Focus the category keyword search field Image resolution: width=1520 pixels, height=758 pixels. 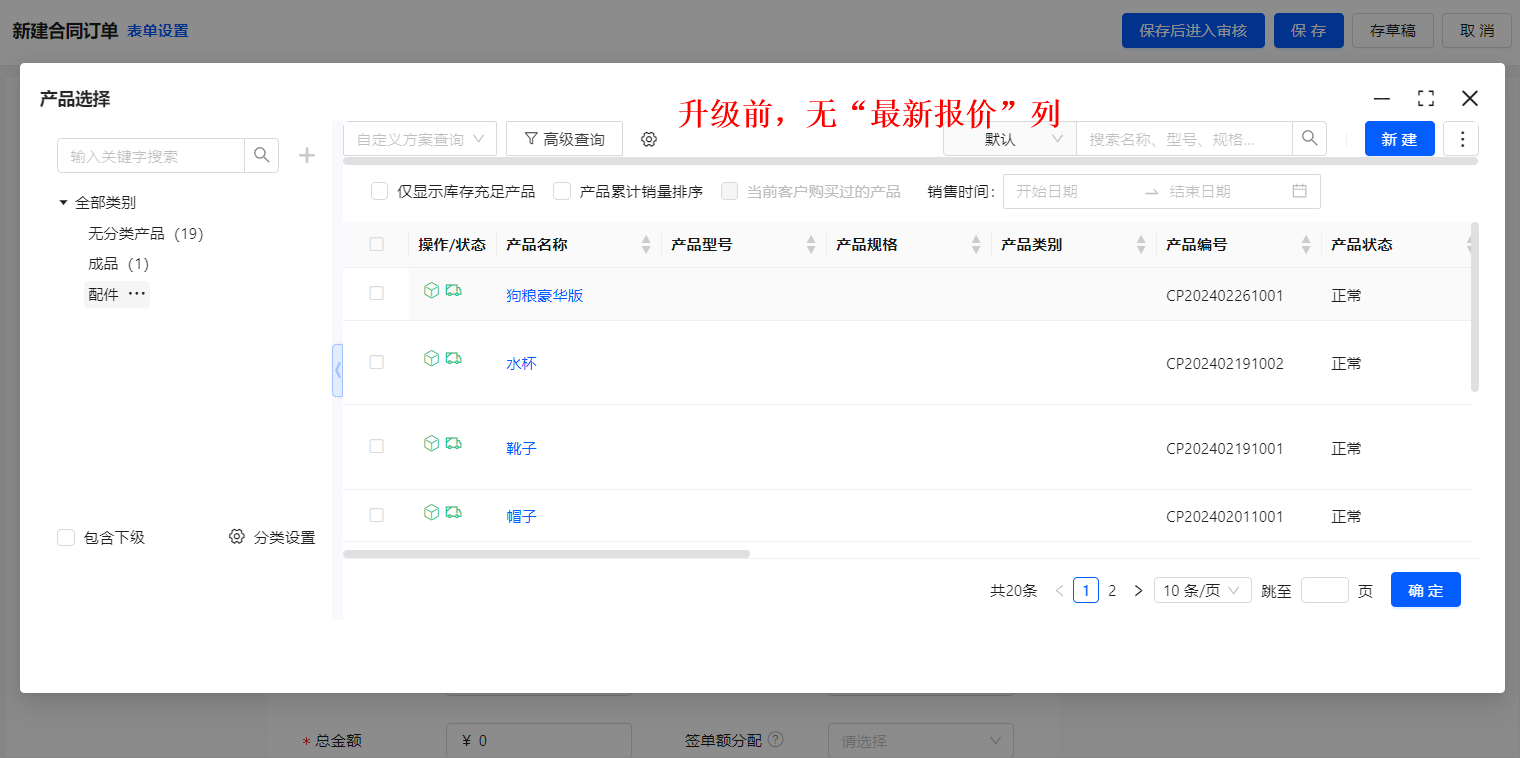click(151, 155)
